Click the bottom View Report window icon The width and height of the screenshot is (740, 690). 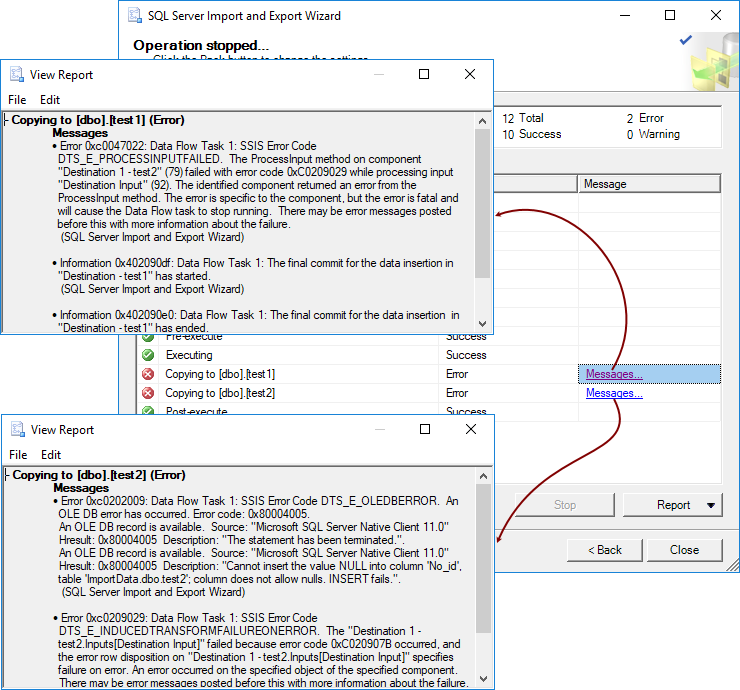[18, 429]
